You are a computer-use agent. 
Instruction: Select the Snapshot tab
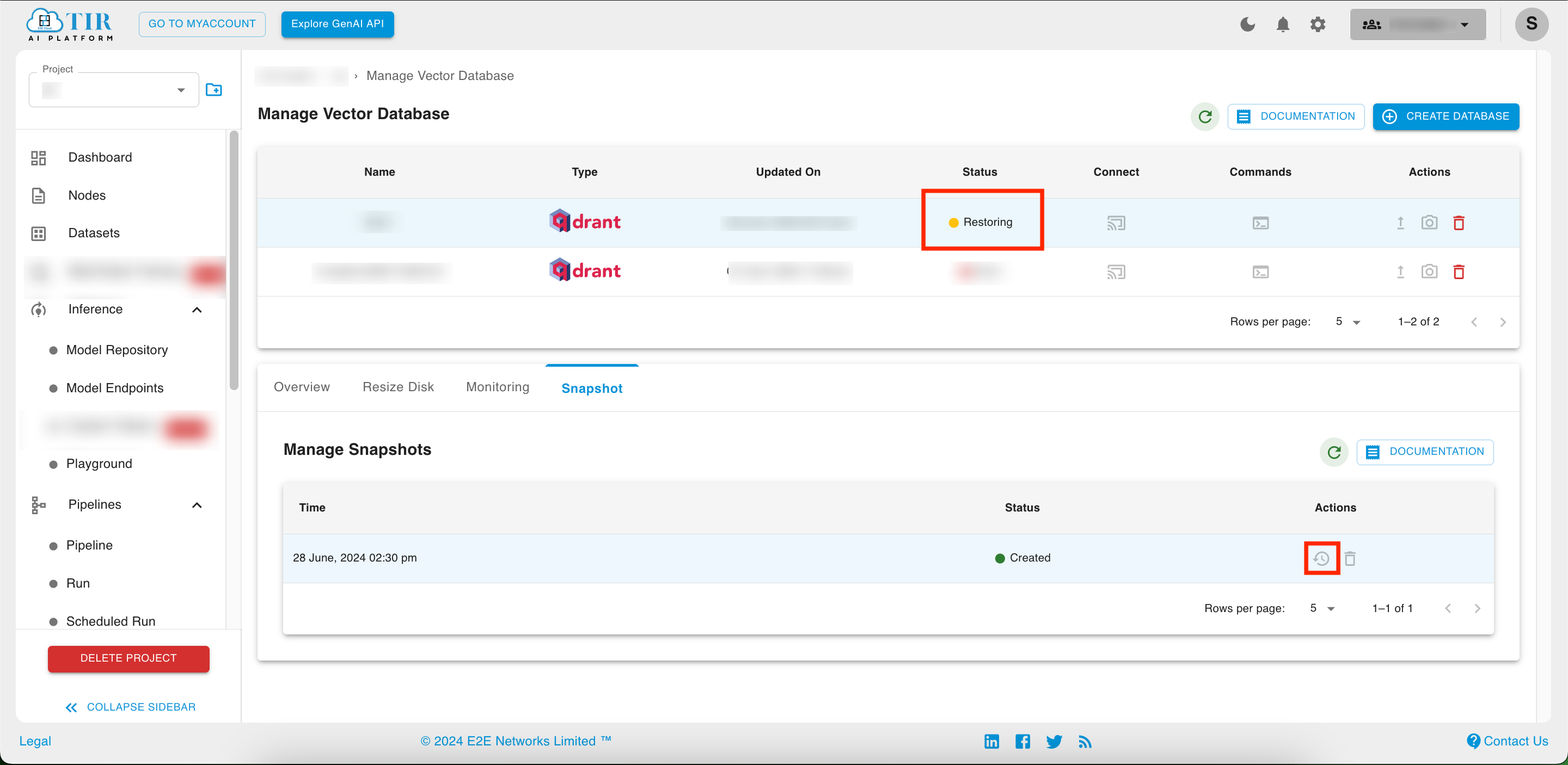coord(592,388)
